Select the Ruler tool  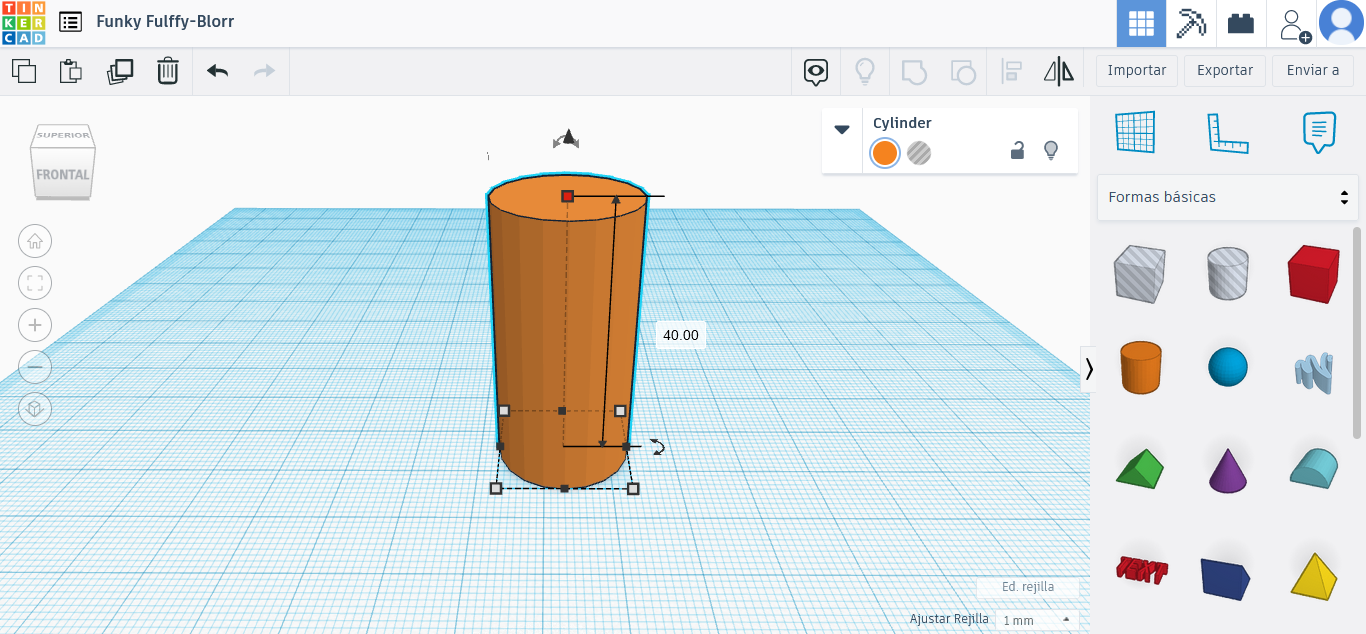[1228, 132]
